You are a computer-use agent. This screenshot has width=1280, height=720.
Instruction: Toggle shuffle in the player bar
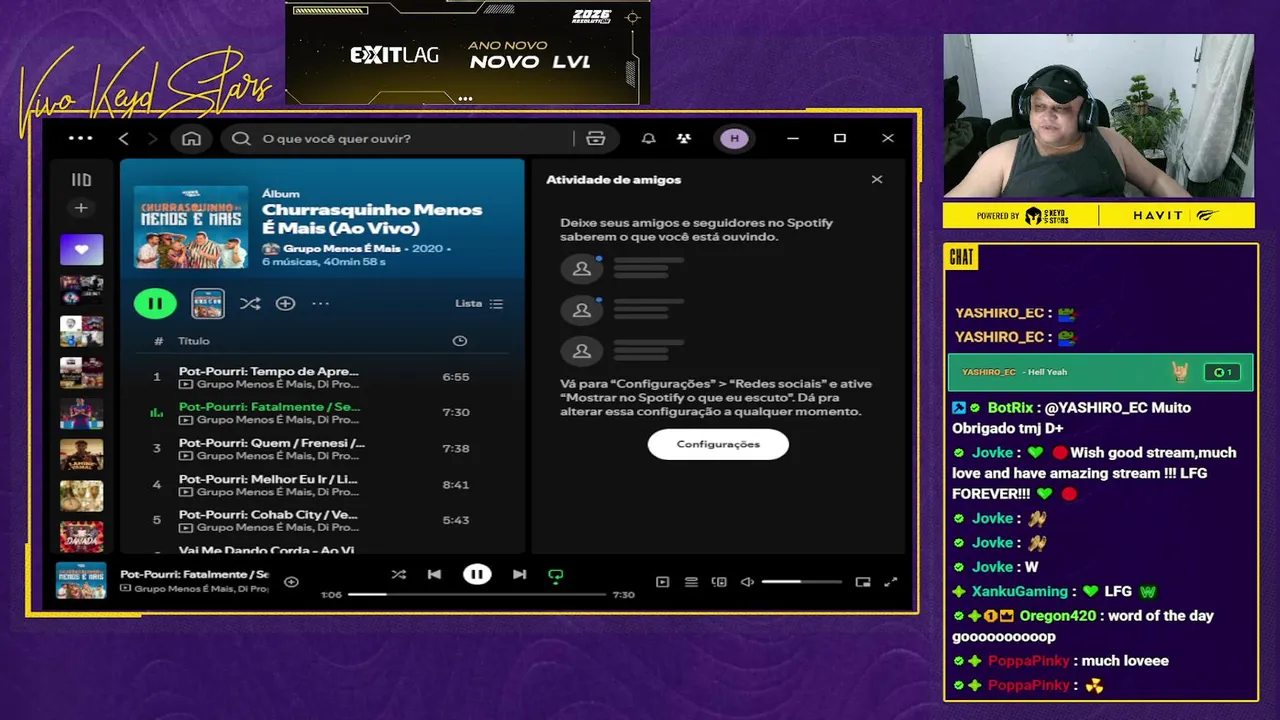pos(399,575)
